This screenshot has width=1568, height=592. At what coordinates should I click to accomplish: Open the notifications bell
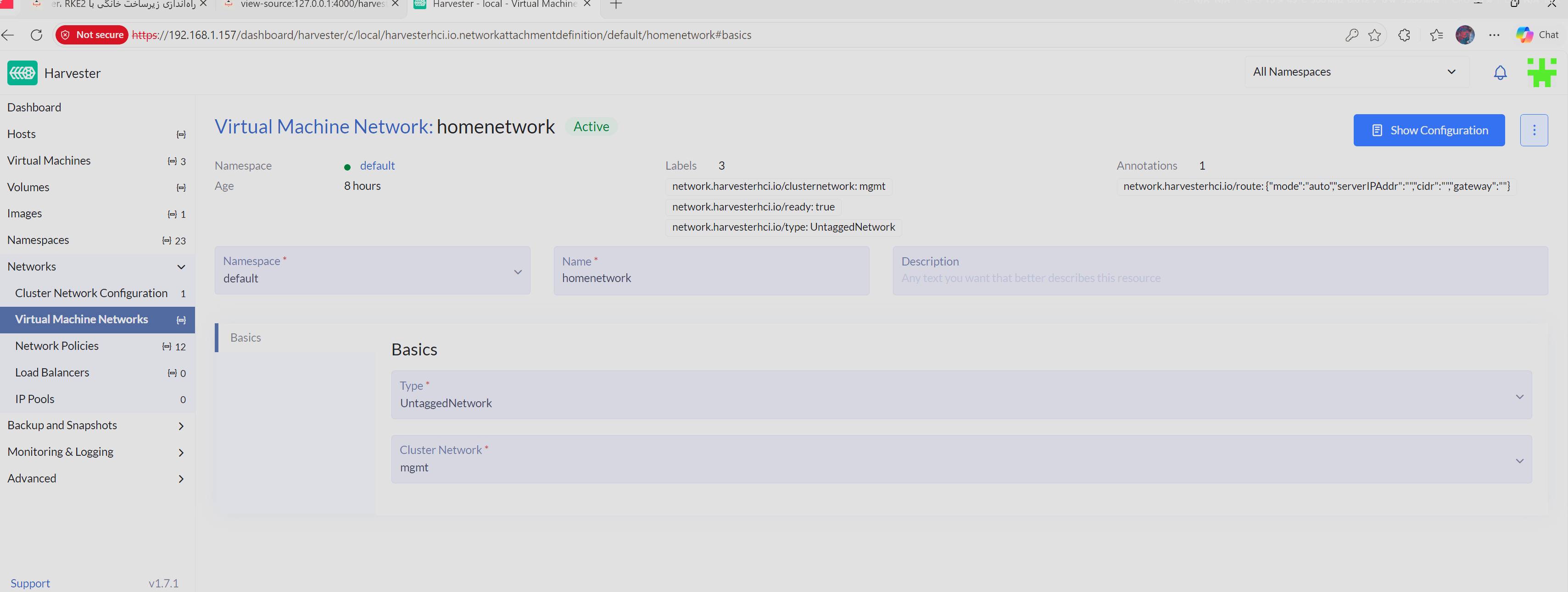point(1500,73)
